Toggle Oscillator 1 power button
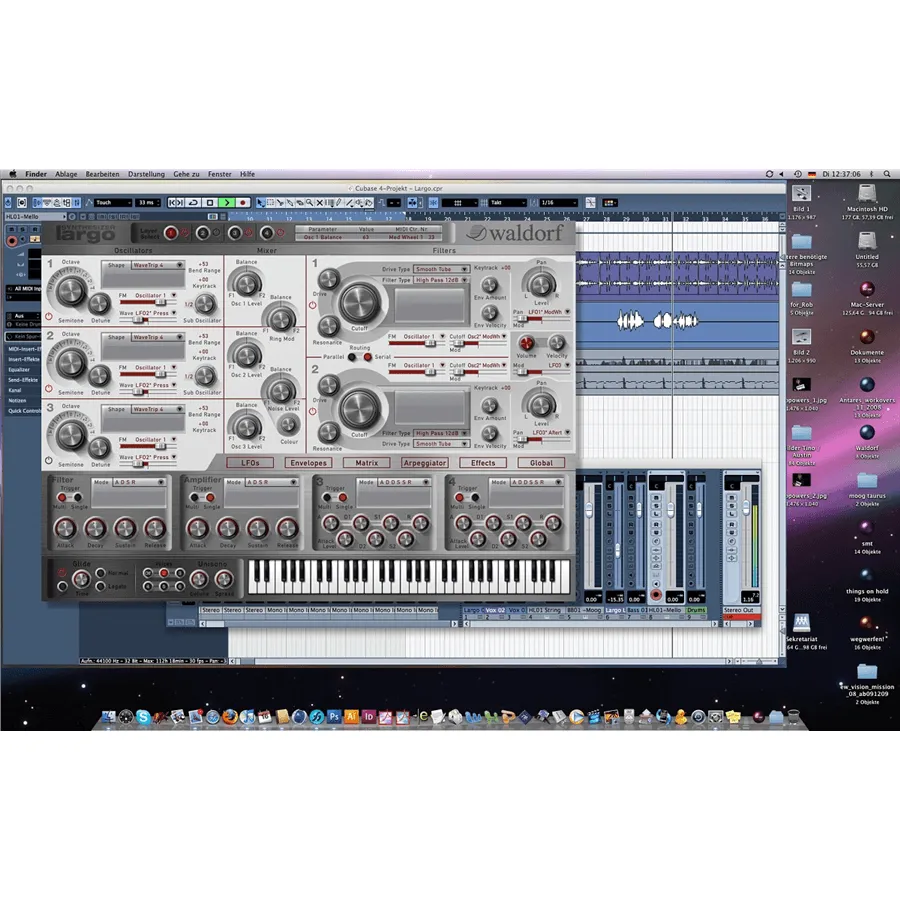Viewport: 900px width, 900px height. point(49,316)
